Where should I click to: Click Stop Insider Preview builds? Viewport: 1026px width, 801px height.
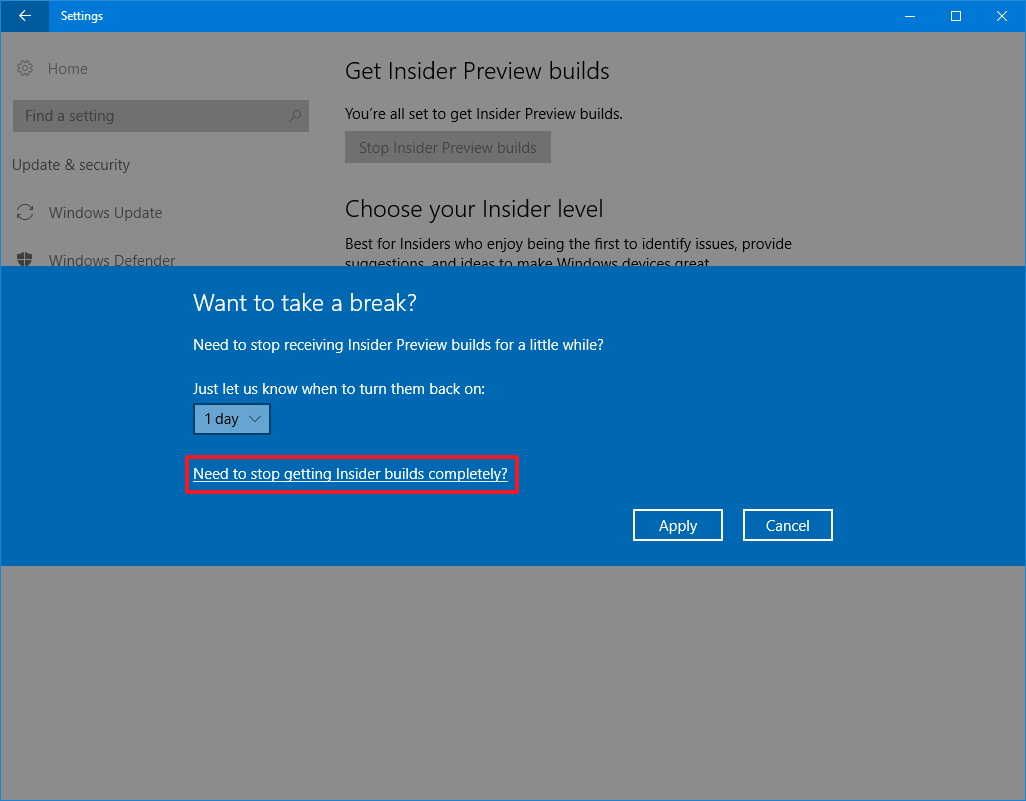click(447, 147)
